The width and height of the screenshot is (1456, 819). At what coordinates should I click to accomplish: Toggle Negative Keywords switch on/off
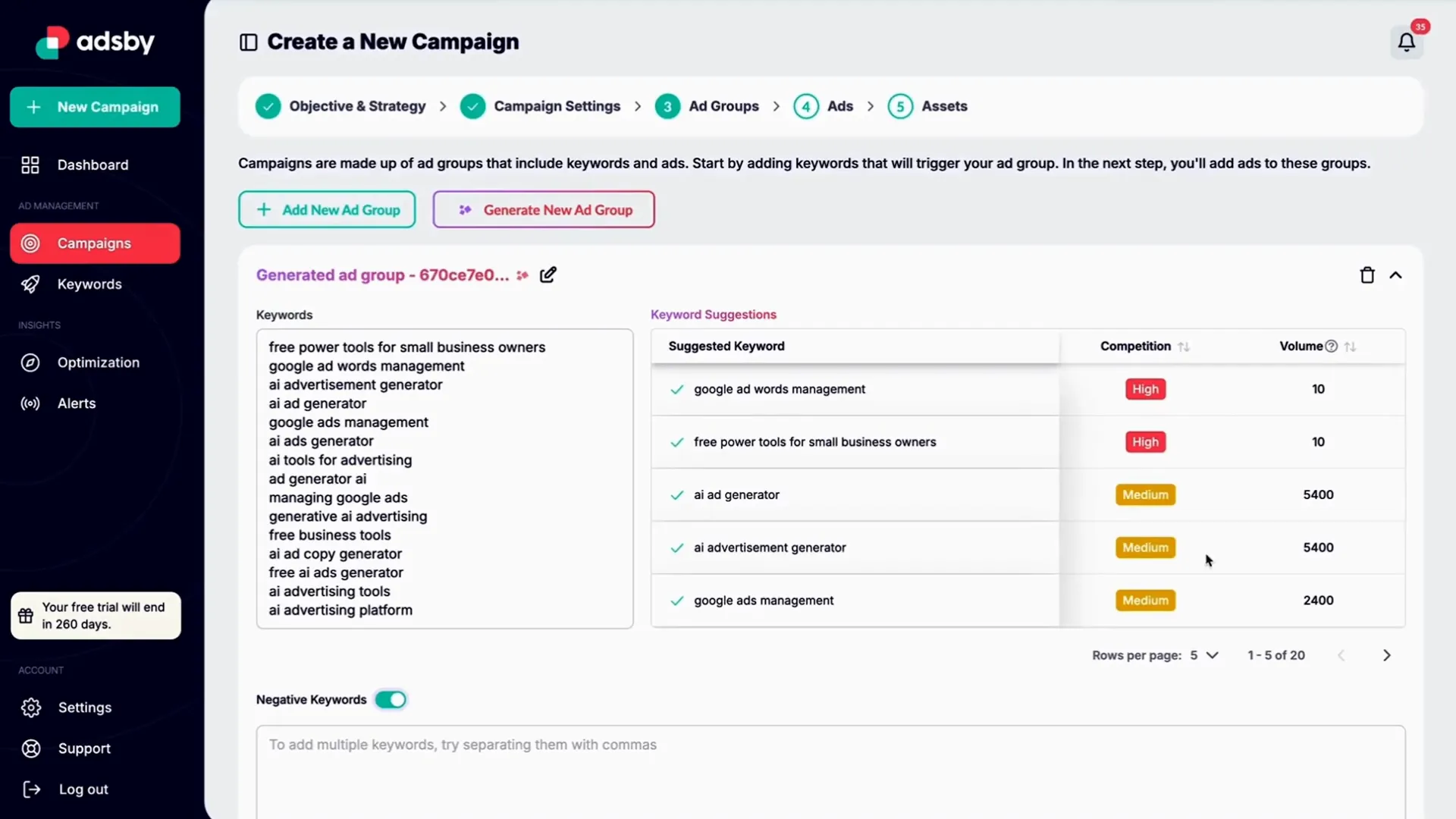point(390,699)
